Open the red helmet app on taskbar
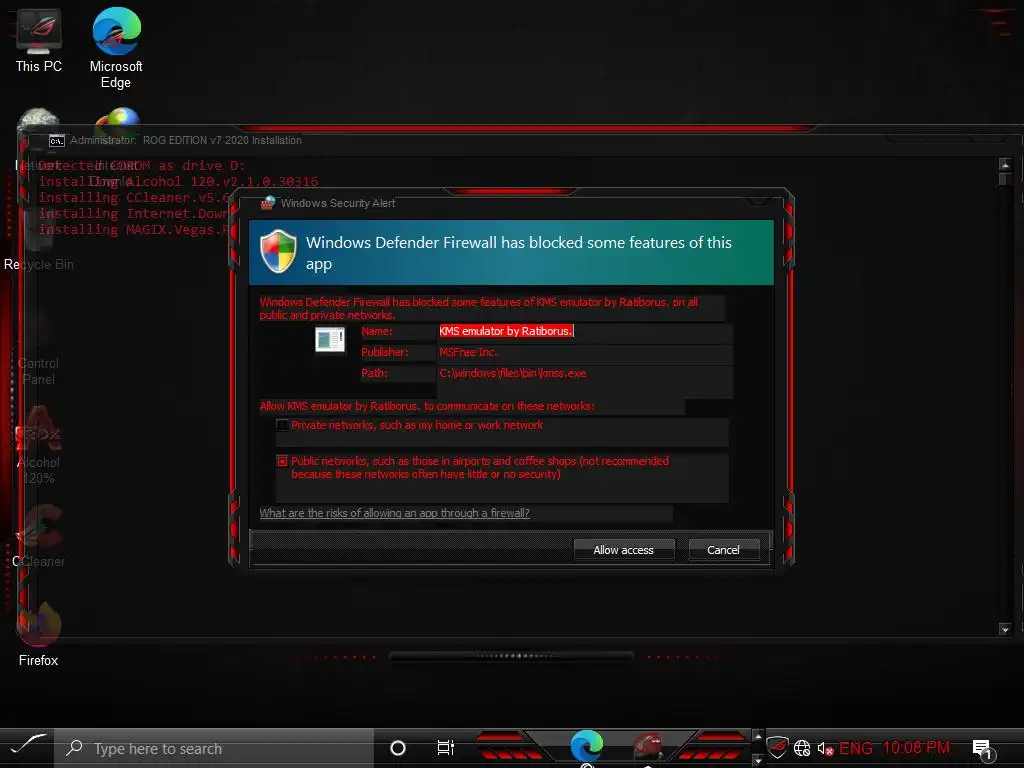Viewport: 1024px width, 768px height. tap(647, 746)
